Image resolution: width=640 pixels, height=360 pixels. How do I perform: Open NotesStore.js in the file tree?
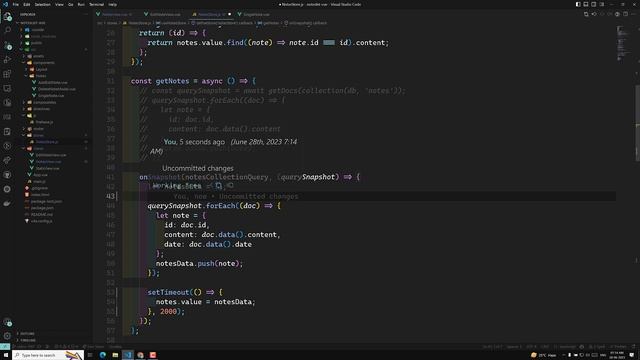[47, 142]
